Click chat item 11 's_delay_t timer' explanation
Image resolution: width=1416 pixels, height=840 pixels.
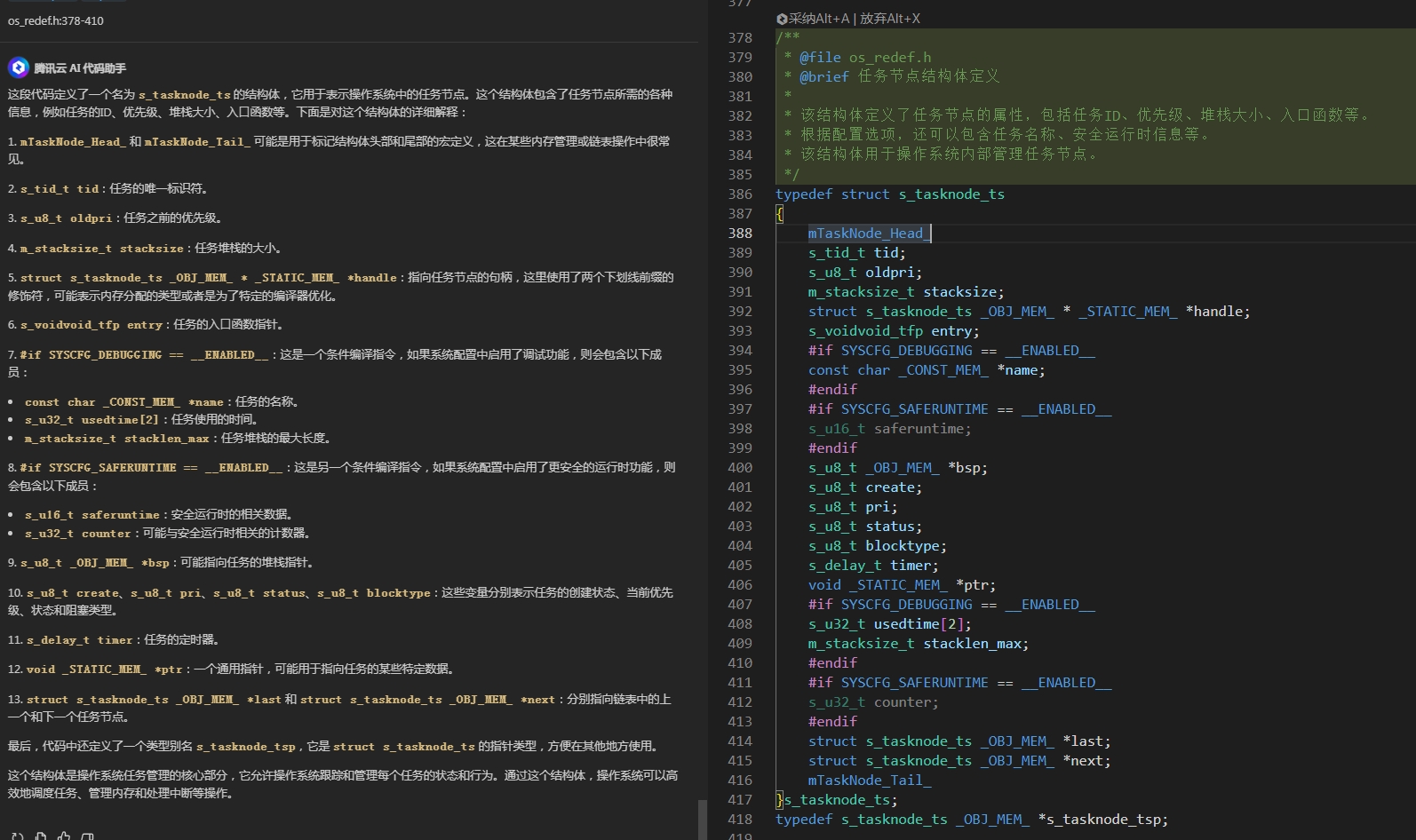click(114, 639)
